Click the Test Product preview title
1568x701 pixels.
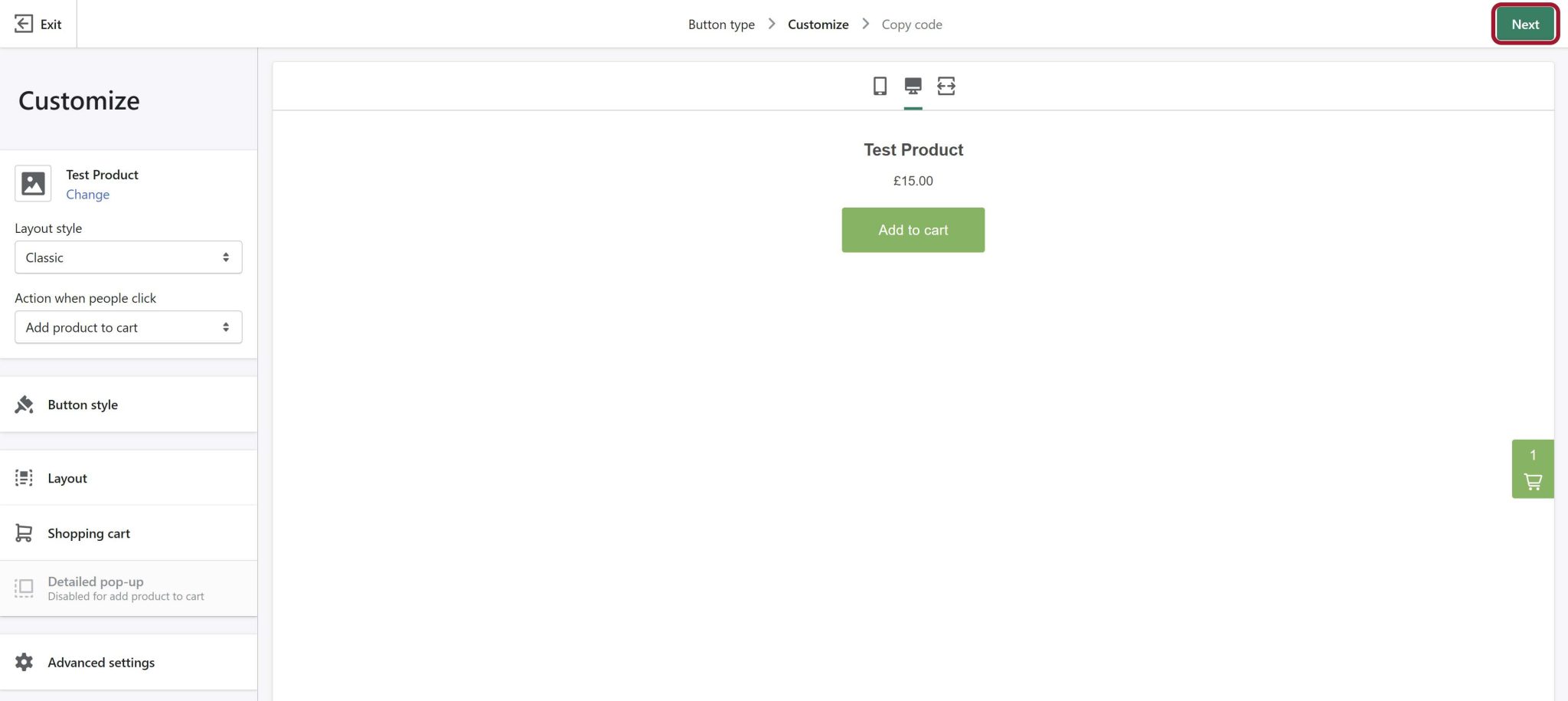click(913, 150)
